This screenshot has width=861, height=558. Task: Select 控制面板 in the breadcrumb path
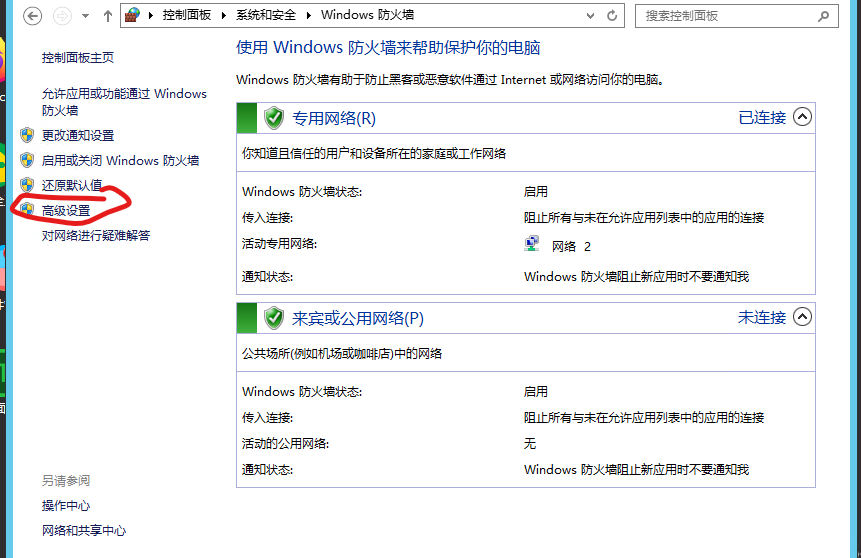pyautogui.click(x=186, y=16)
